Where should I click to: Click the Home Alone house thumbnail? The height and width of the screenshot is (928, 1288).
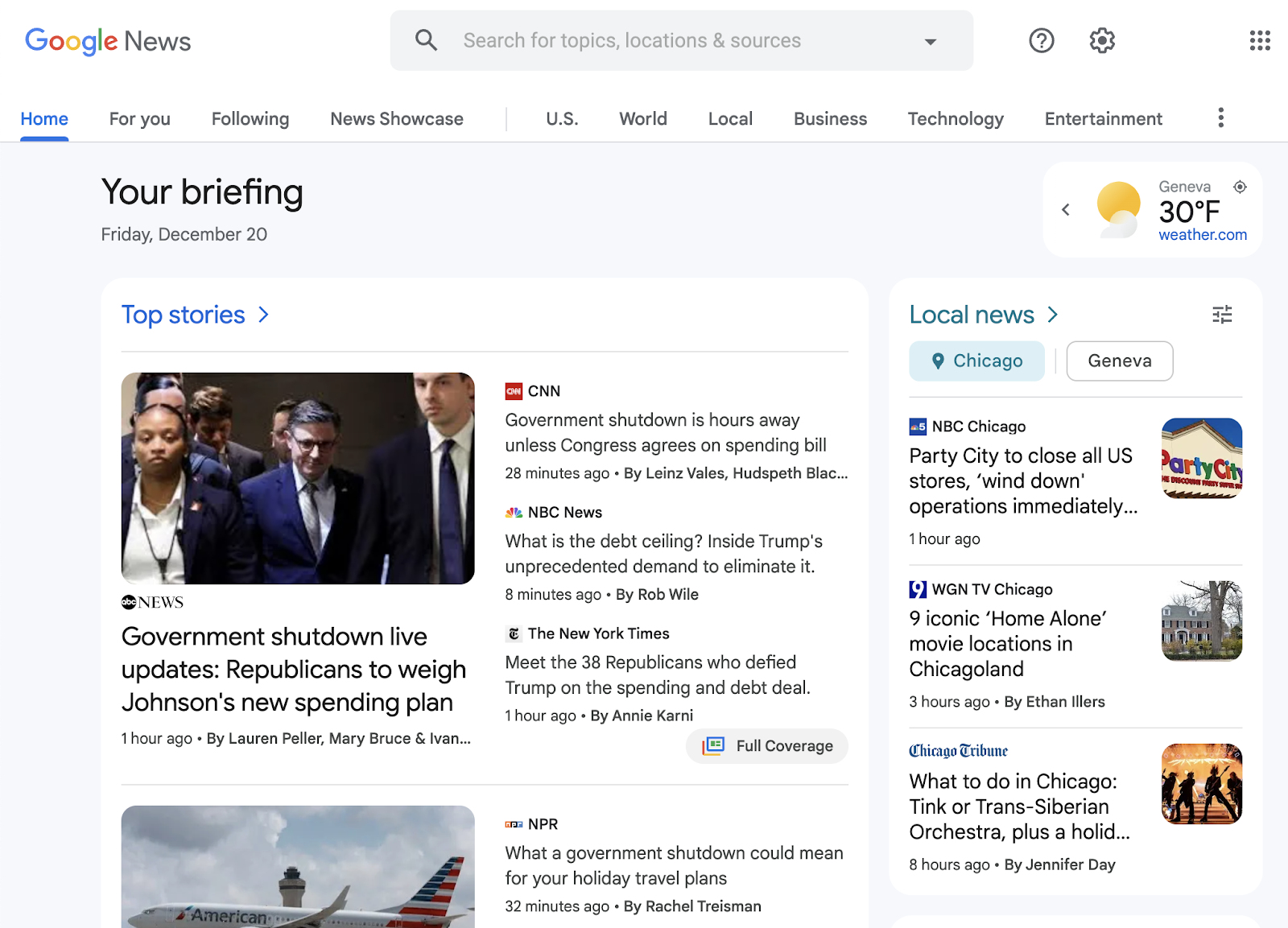1202,621
